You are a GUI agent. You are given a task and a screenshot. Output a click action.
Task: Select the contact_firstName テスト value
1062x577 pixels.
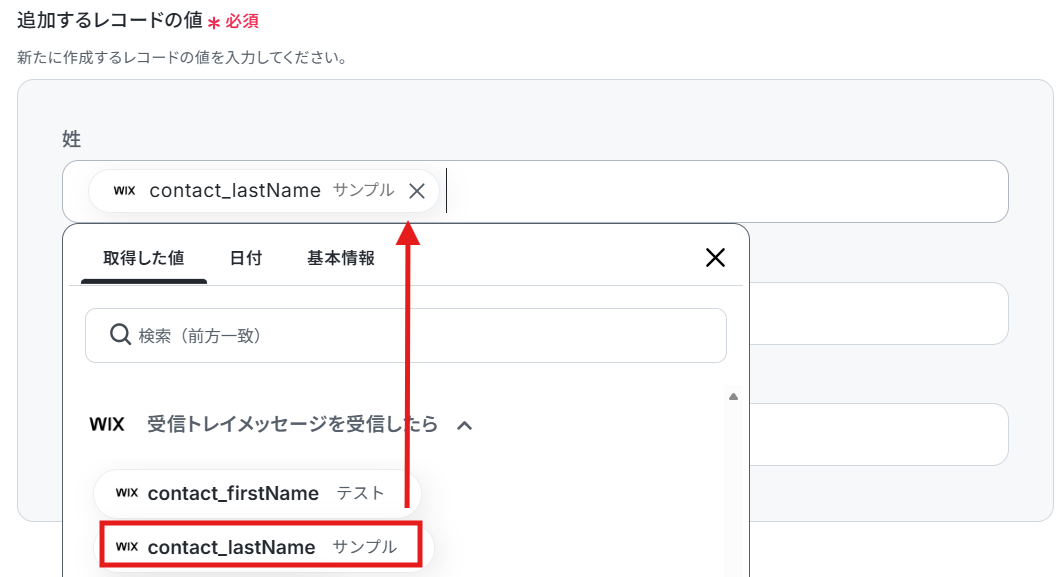pyautogui.click(x=257, y=493)
